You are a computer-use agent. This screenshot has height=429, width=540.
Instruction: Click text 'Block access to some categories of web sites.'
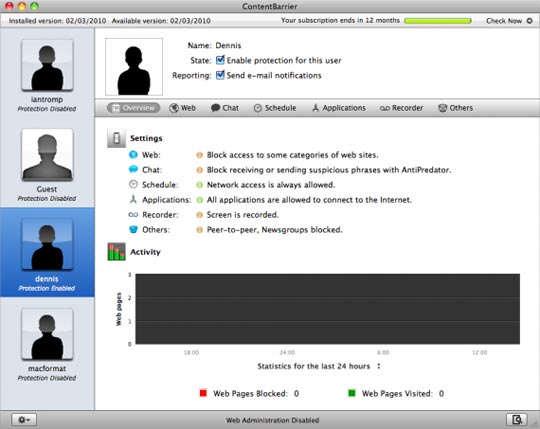[x=292, y=155]
